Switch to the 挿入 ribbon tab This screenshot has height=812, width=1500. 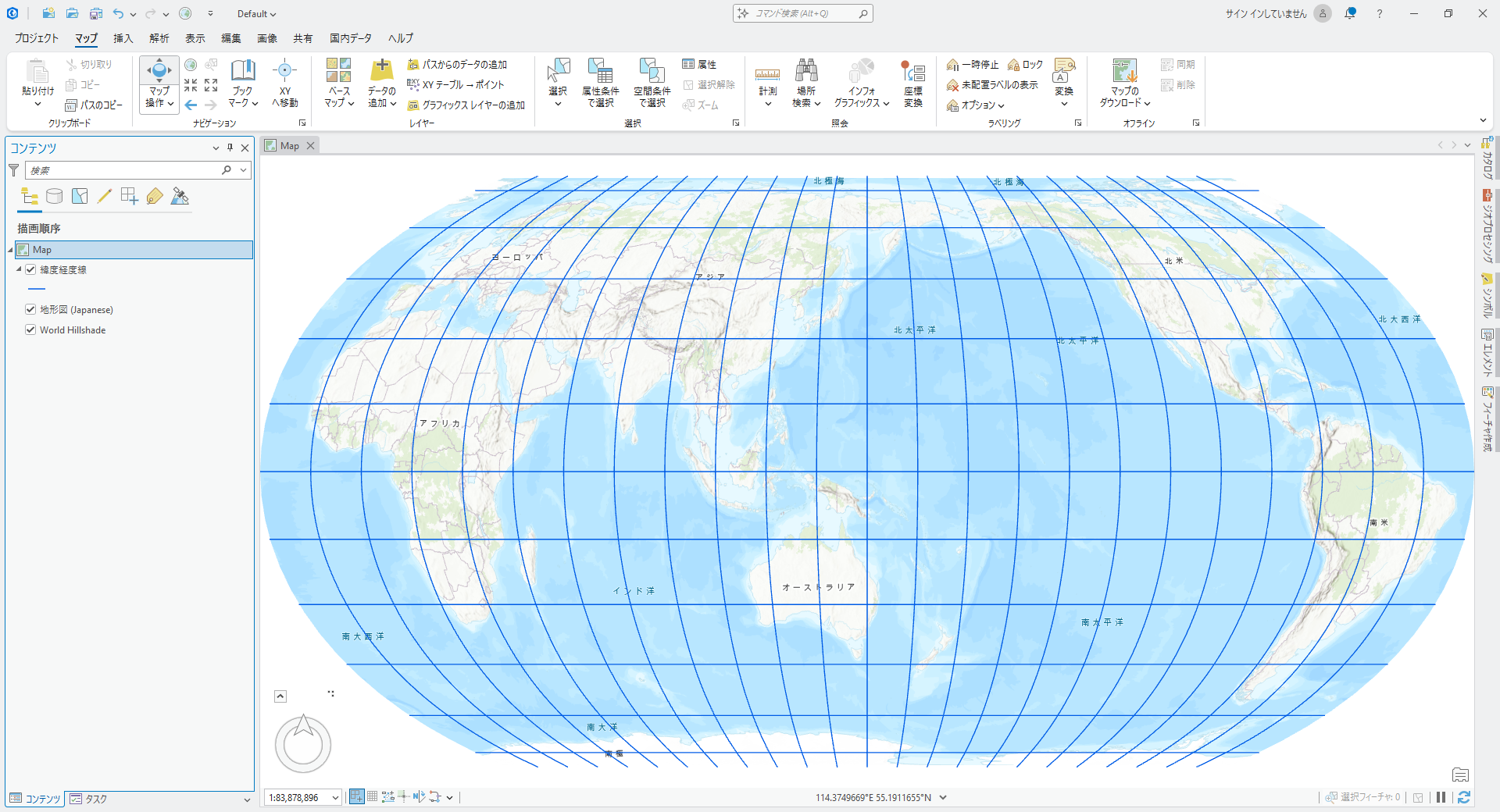123,38
